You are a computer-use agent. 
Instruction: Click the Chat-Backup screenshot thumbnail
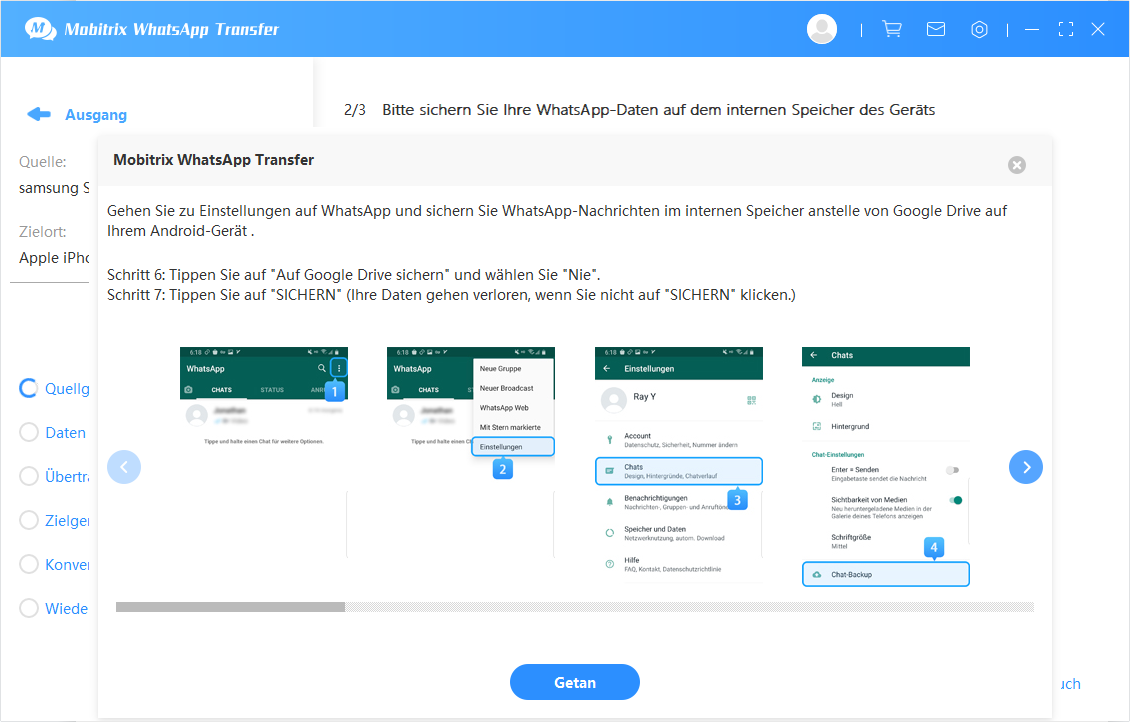pos(886,467)
